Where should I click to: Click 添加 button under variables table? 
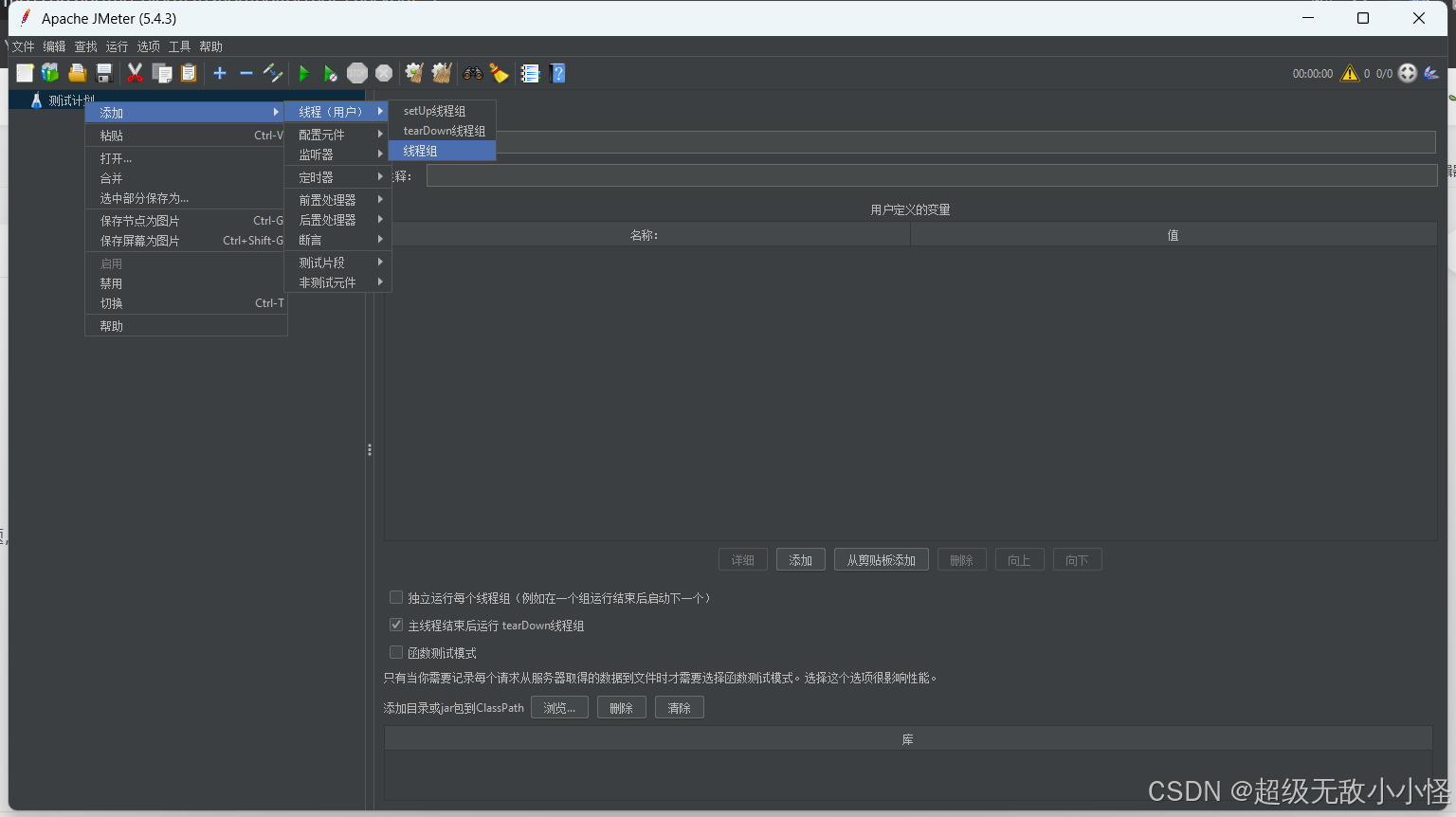point(801,560)
